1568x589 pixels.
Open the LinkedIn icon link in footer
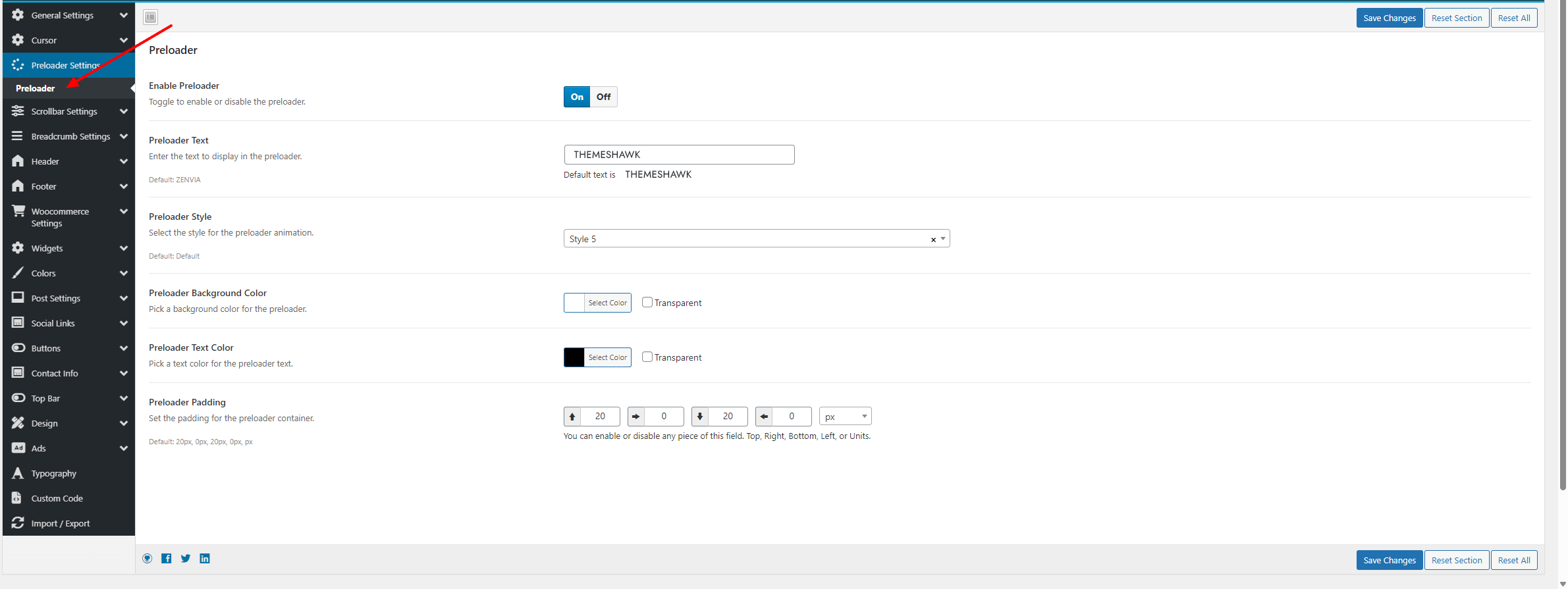(205, 559)
